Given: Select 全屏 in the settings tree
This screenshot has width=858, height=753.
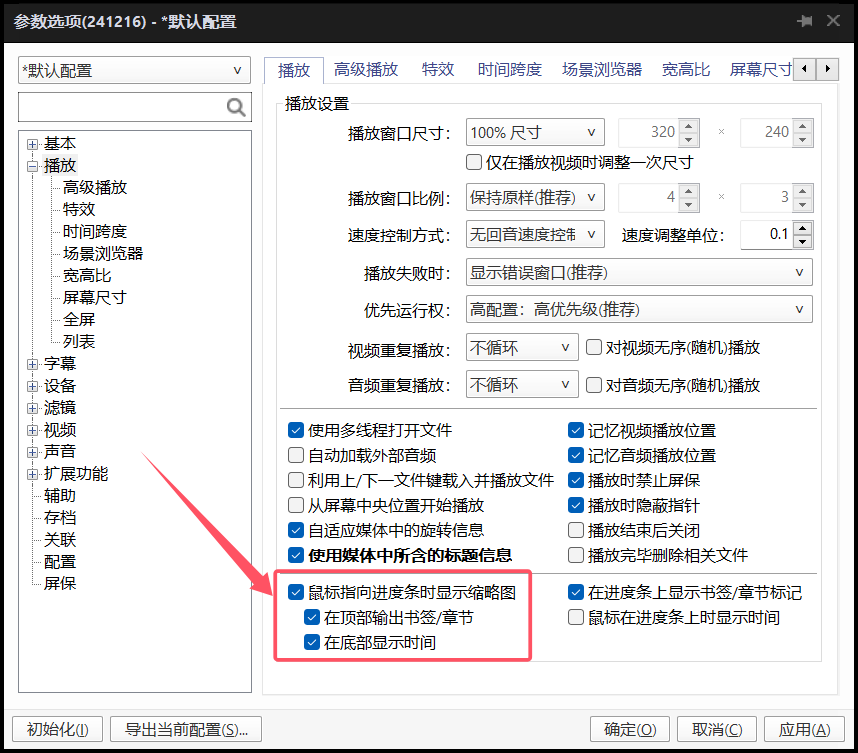Looking at the screenshot, I should 79,320.
